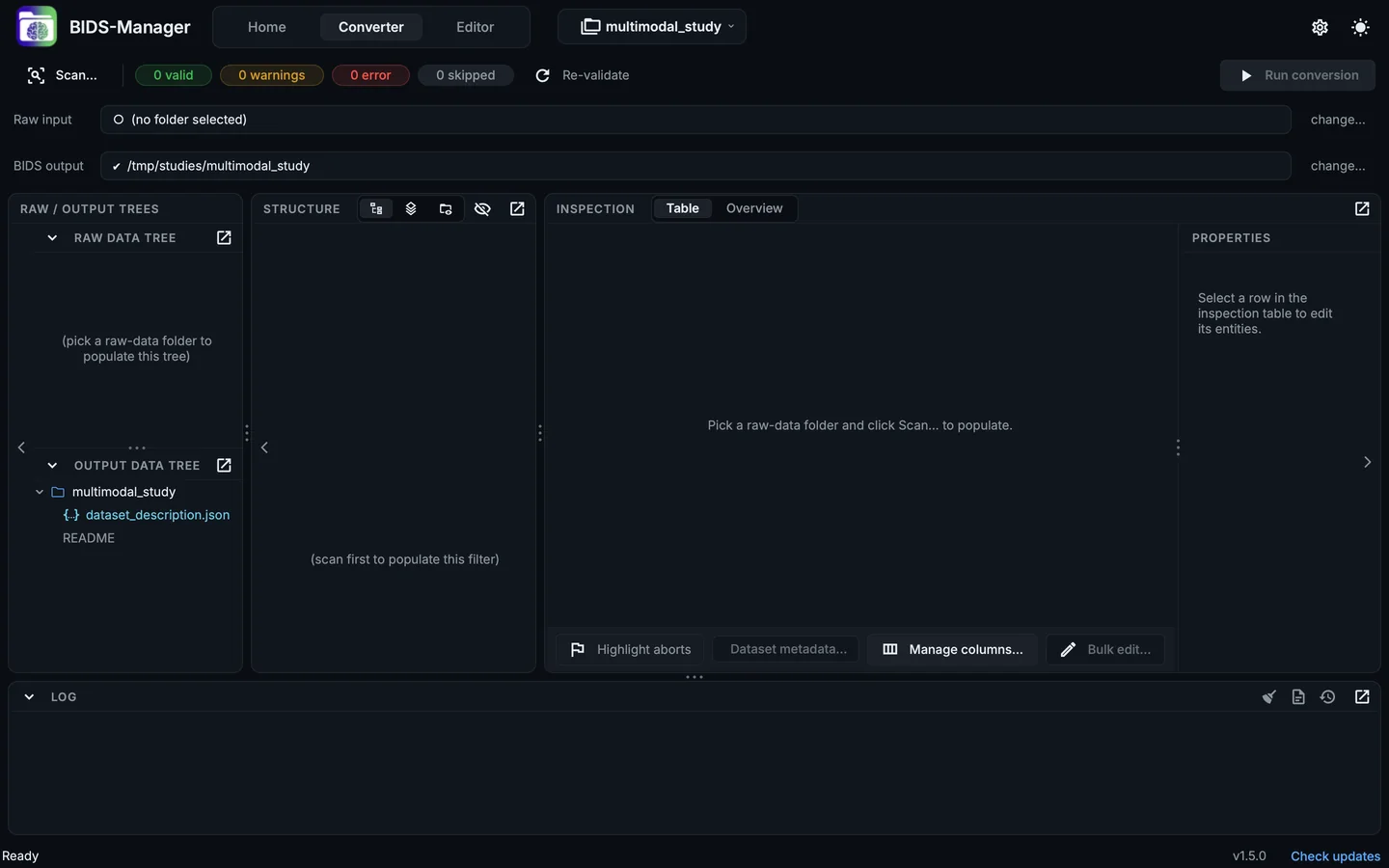Pop out the Output Data Tree panel
Viewport: 1389px width, 868px height.
(x=224, y=465)
